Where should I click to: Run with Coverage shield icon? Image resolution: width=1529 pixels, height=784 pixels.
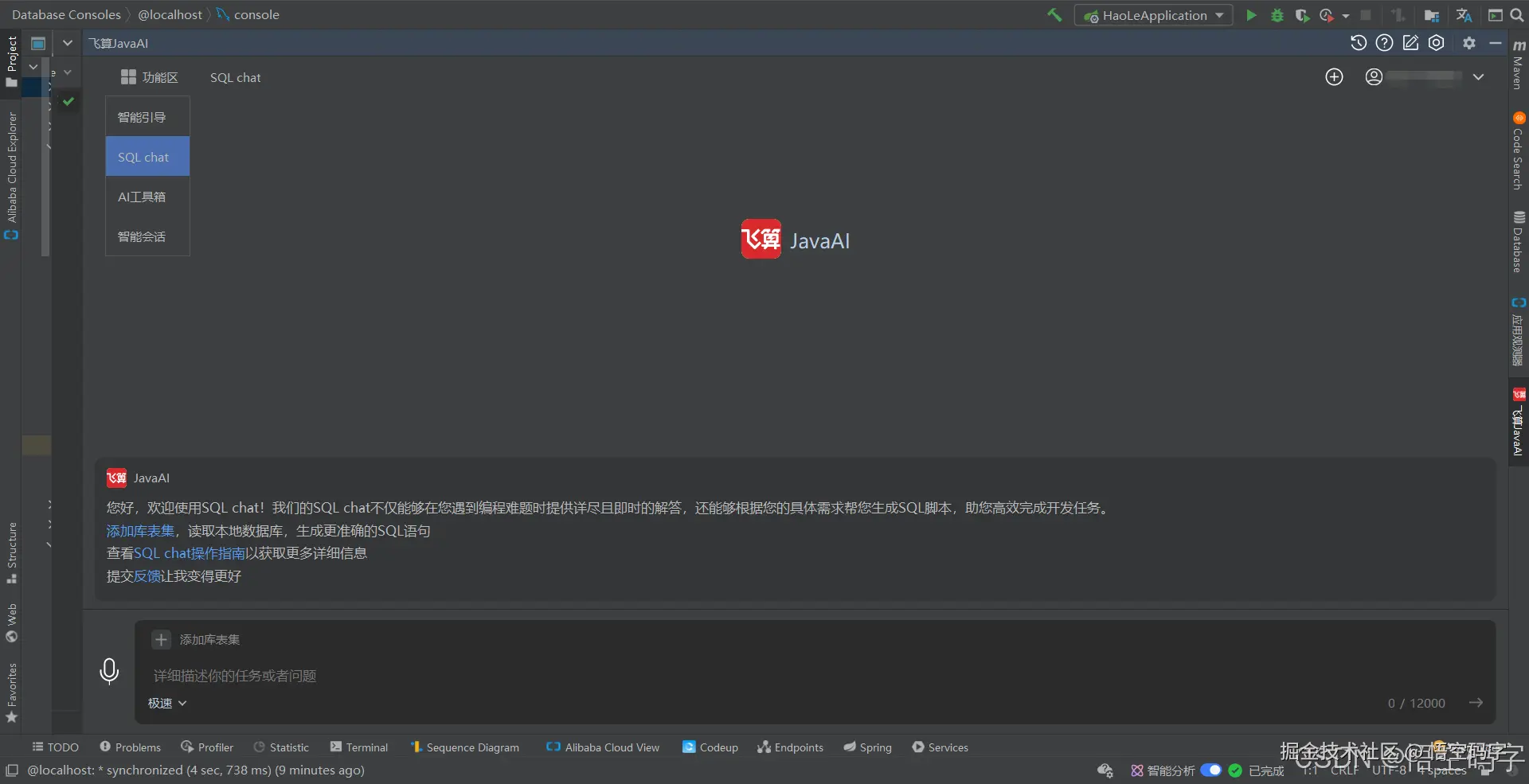tap(1302, 15)
